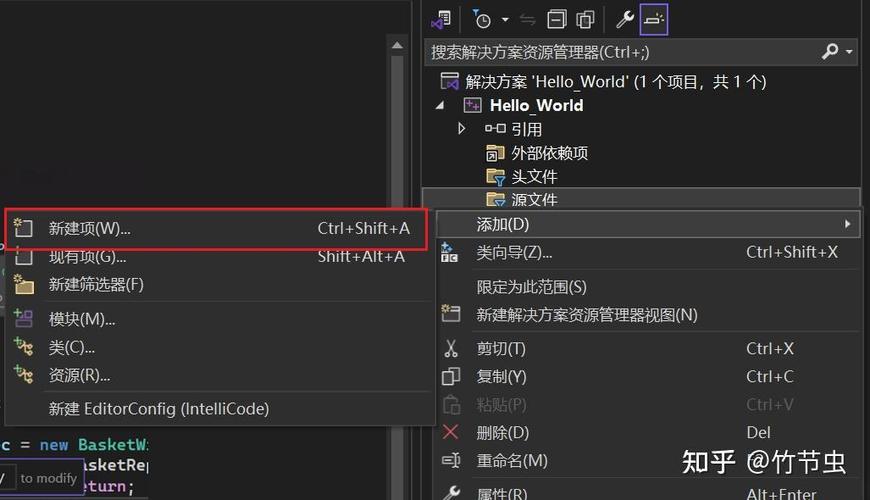The height and width of the screenshot is (500, 870).
Task: Choose 粘贴(P) menu entry
Action: coord(648,405)
